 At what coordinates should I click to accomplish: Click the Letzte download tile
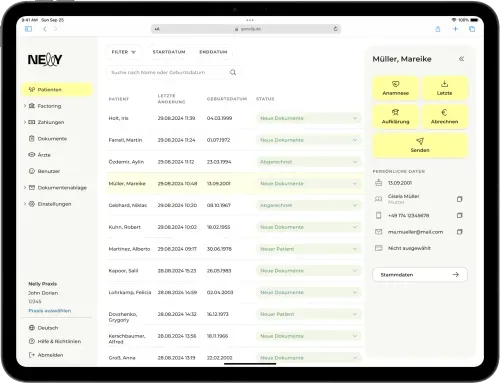point(444,88)
